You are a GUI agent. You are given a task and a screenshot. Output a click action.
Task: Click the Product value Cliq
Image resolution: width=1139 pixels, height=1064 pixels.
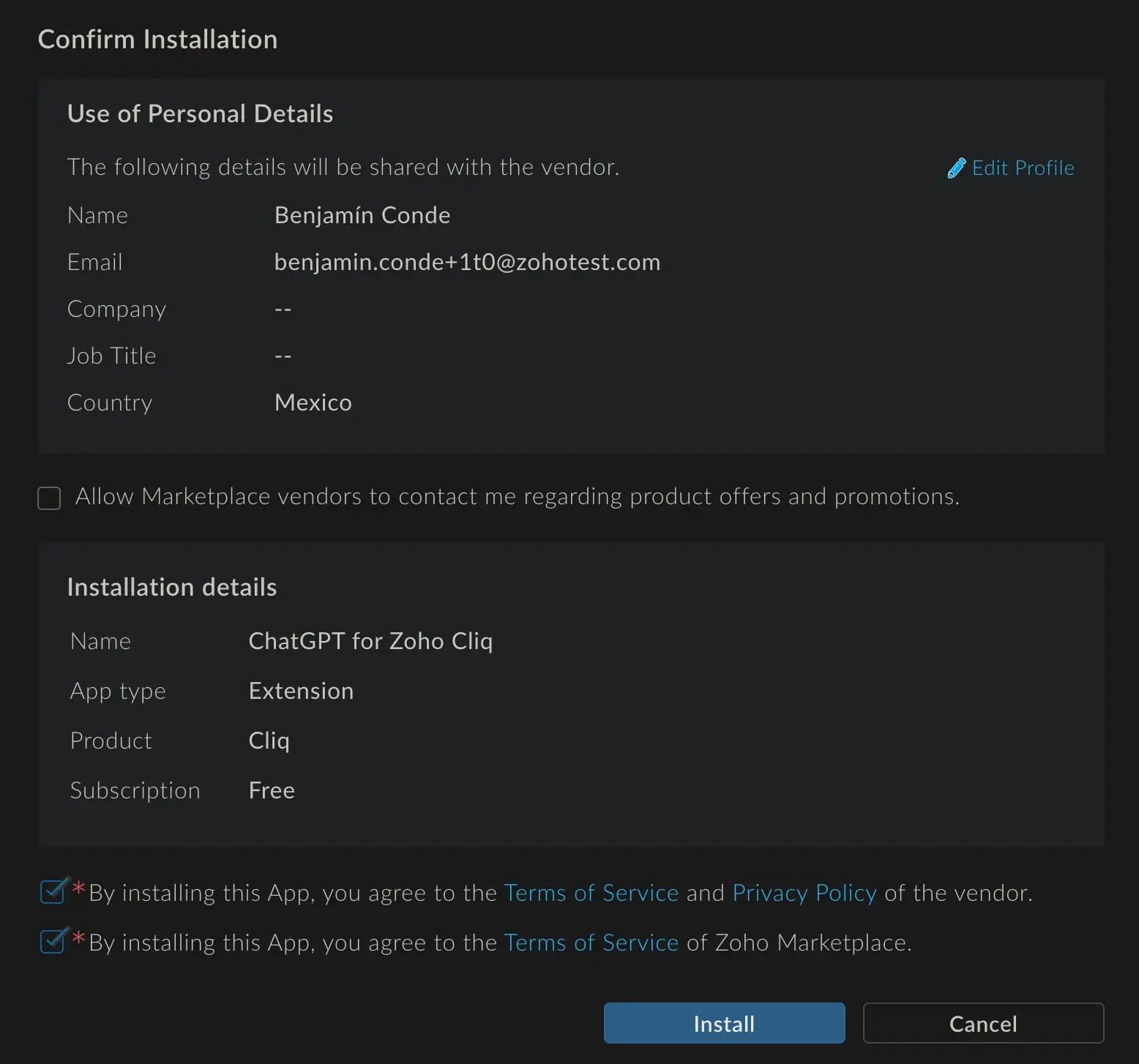coord(269,741)
